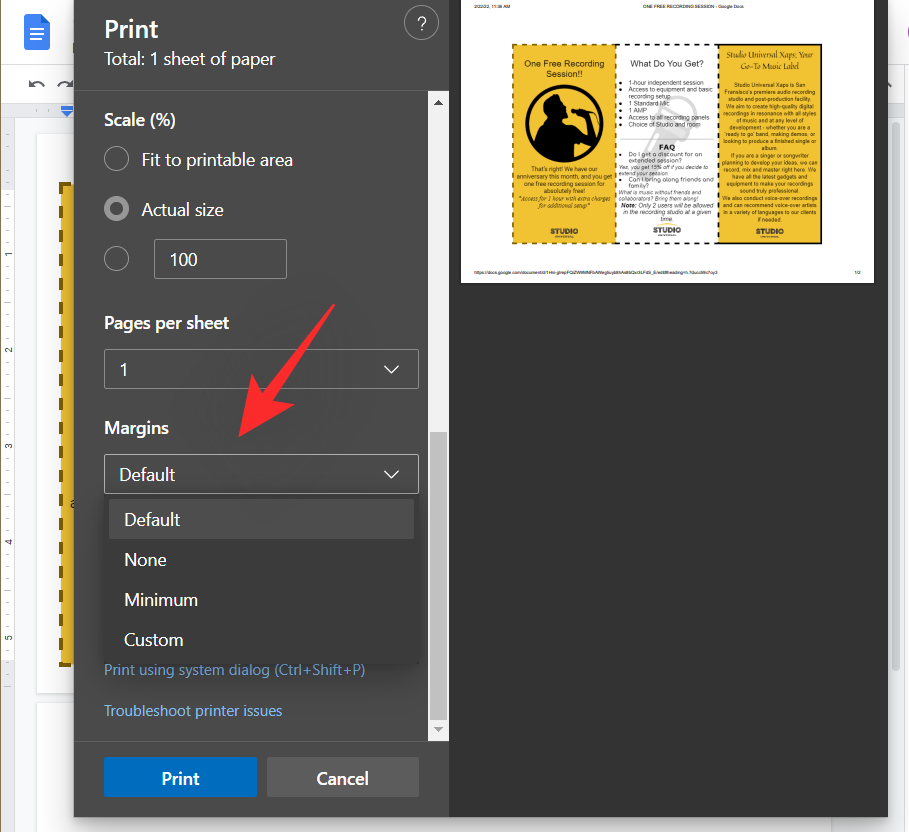Select the Actual size radio button
This screenshot has height=832, width=909.
pyautogui.click(x=117, y=209)
